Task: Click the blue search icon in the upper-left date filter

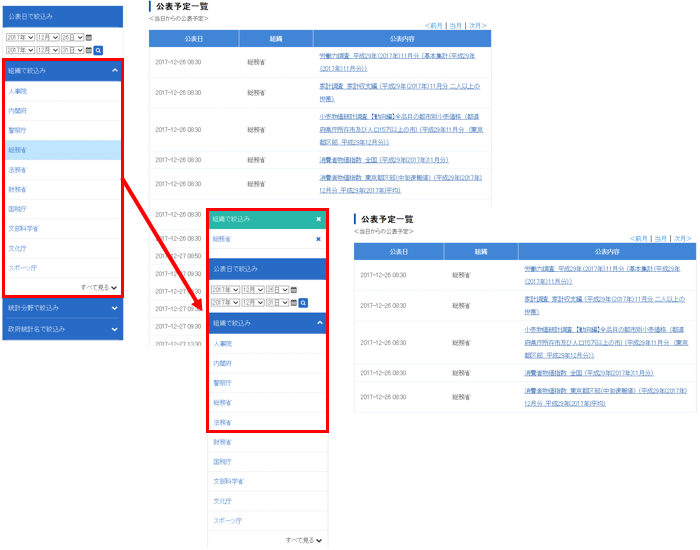Action: coord(98,49)
